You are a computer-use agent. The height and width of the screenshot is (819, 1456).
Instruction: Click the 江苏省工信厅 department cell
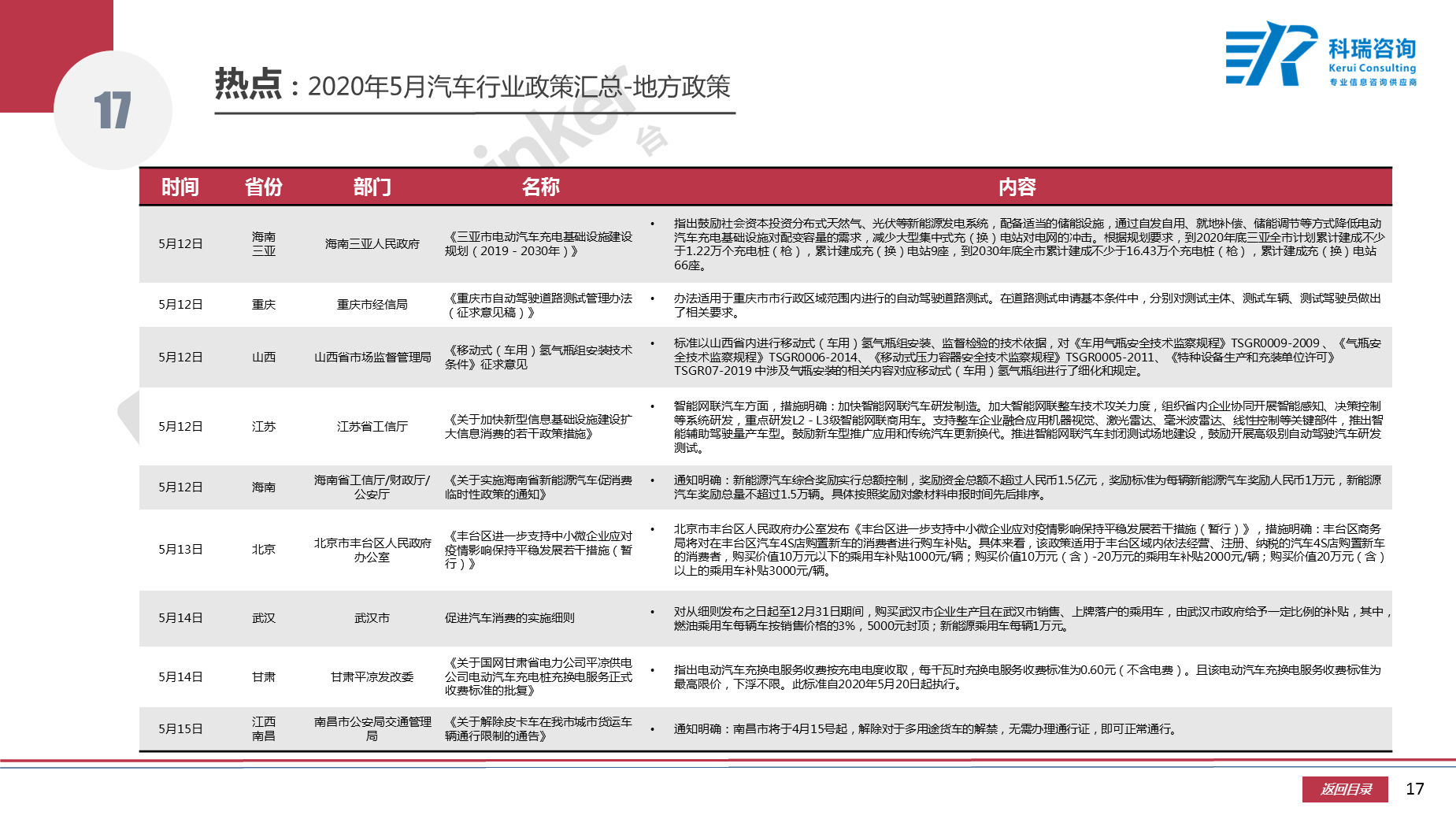coord(372,427)
